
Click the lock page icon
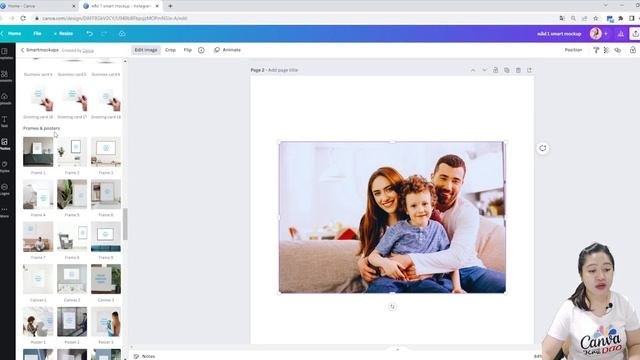(x=496, y=70)
